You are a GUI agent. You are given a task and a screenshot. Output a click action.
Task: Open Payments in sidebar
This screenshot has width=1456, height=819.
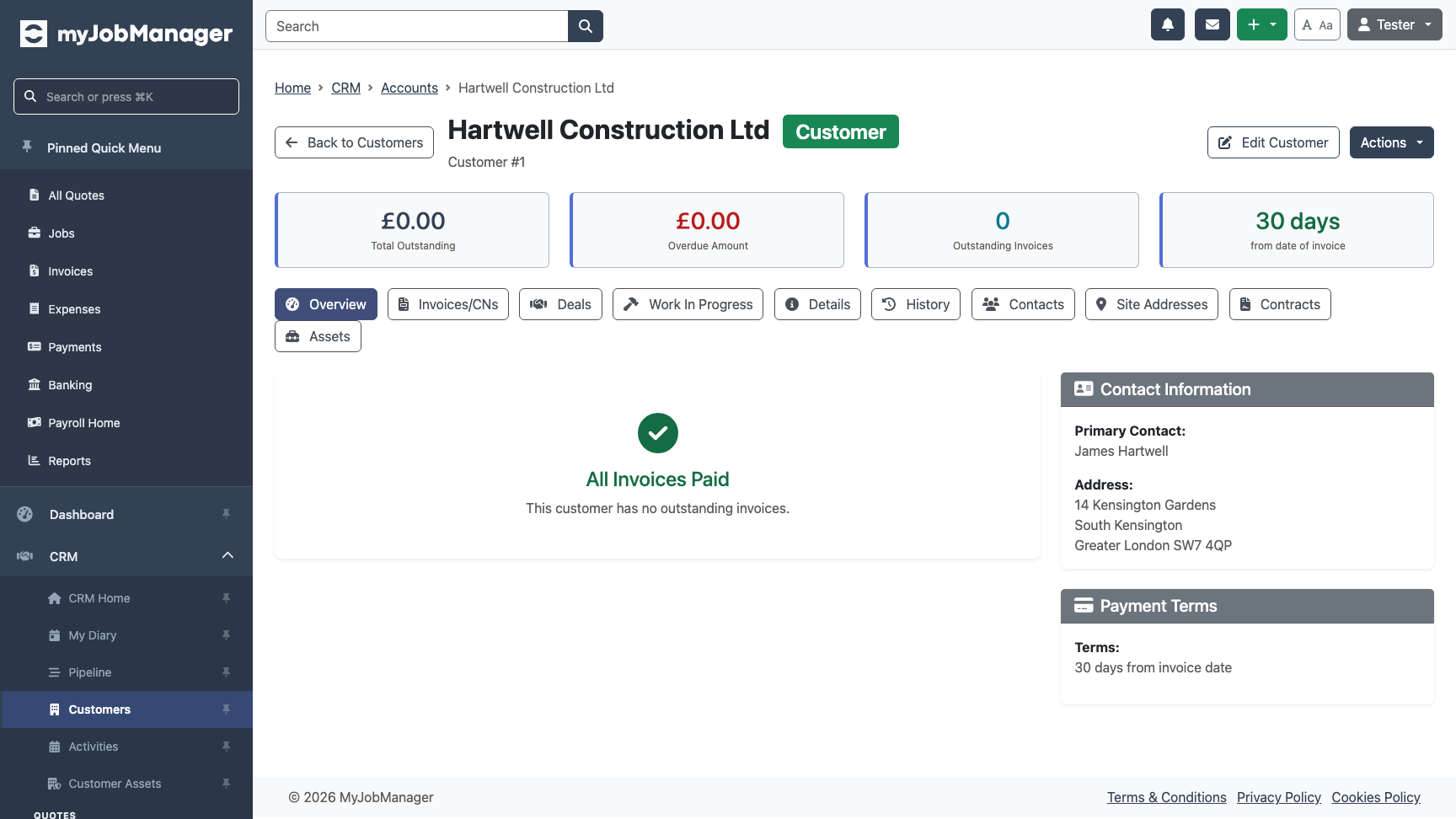pos(126,347)
